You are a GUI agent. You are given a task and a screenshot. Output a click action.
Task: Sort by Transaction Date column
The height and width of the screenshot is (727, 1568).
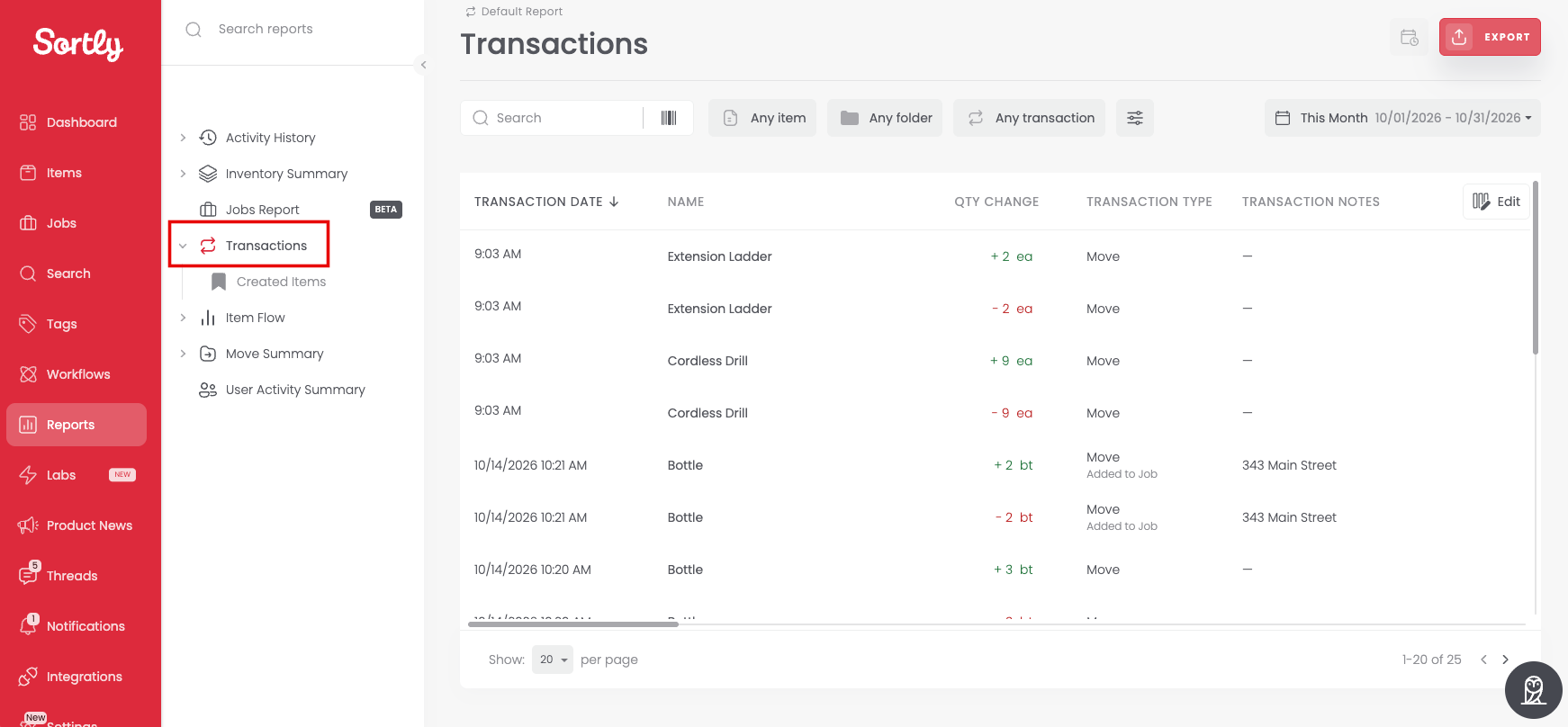(546, 202)
